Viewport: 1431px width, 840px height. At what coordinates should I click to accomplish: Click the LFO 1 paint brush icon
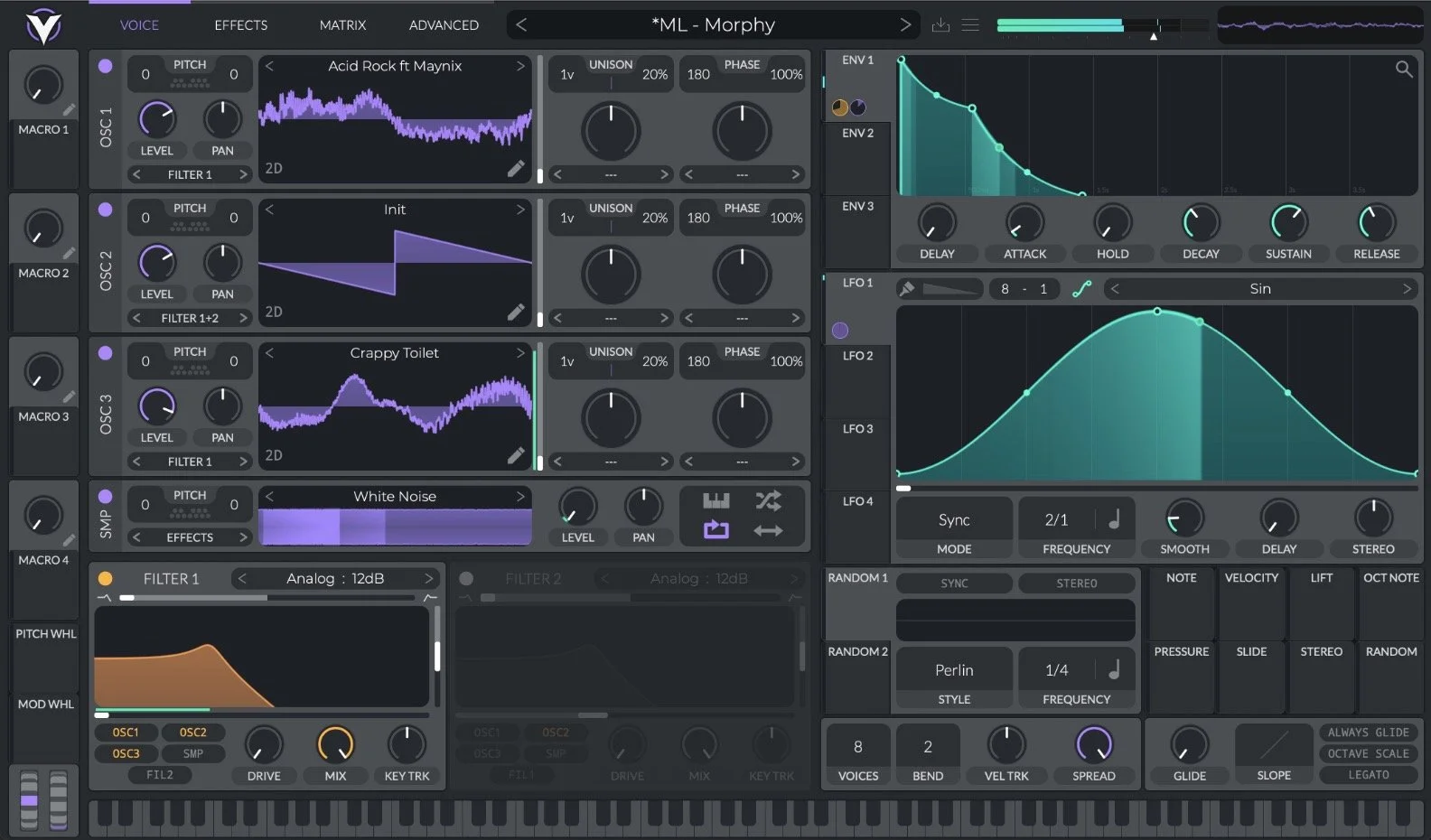click(907, 289)
